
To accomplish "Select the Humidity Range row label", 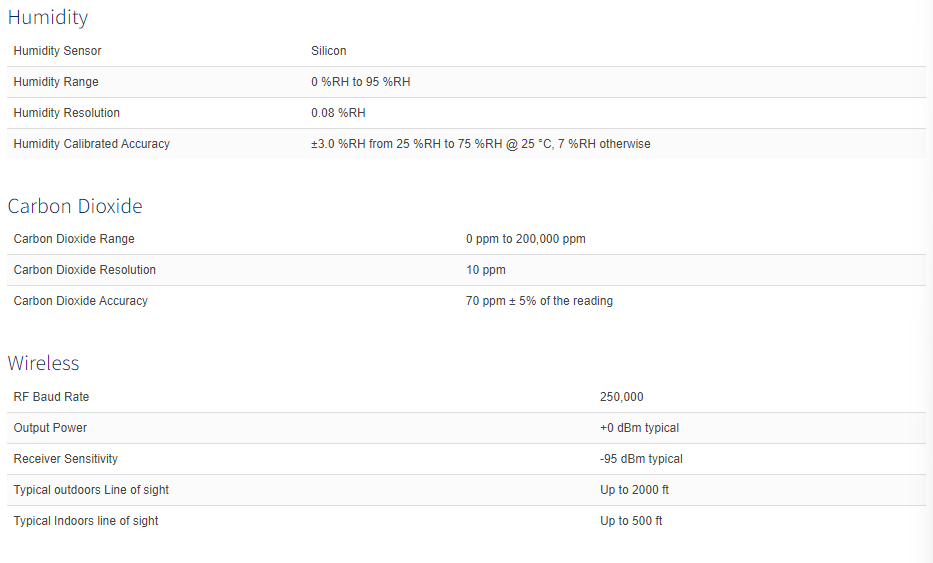I will coord(56,82).
